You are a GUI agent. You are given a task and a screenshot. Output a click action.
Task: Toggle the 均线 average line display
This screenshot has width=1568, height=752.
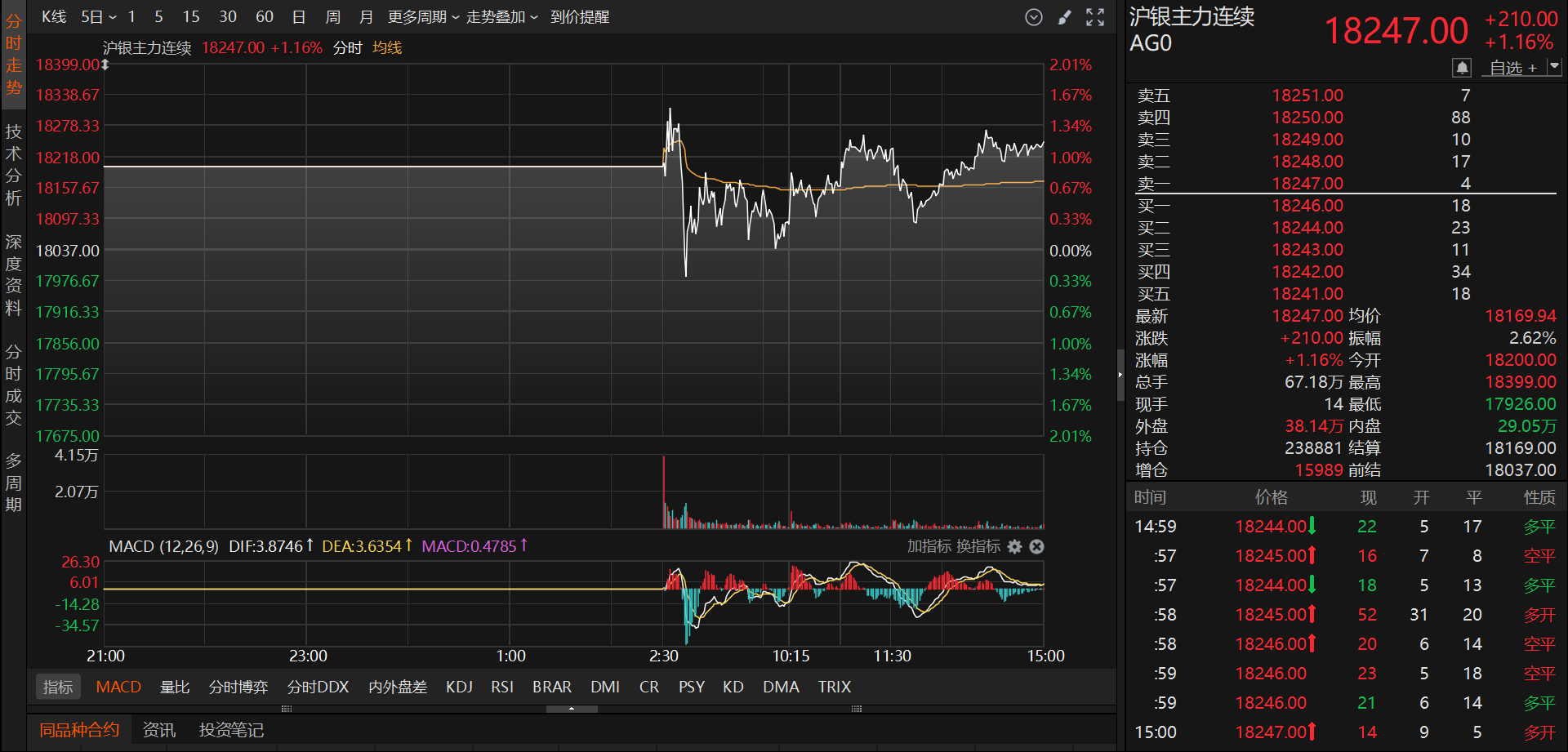point(387,48)
